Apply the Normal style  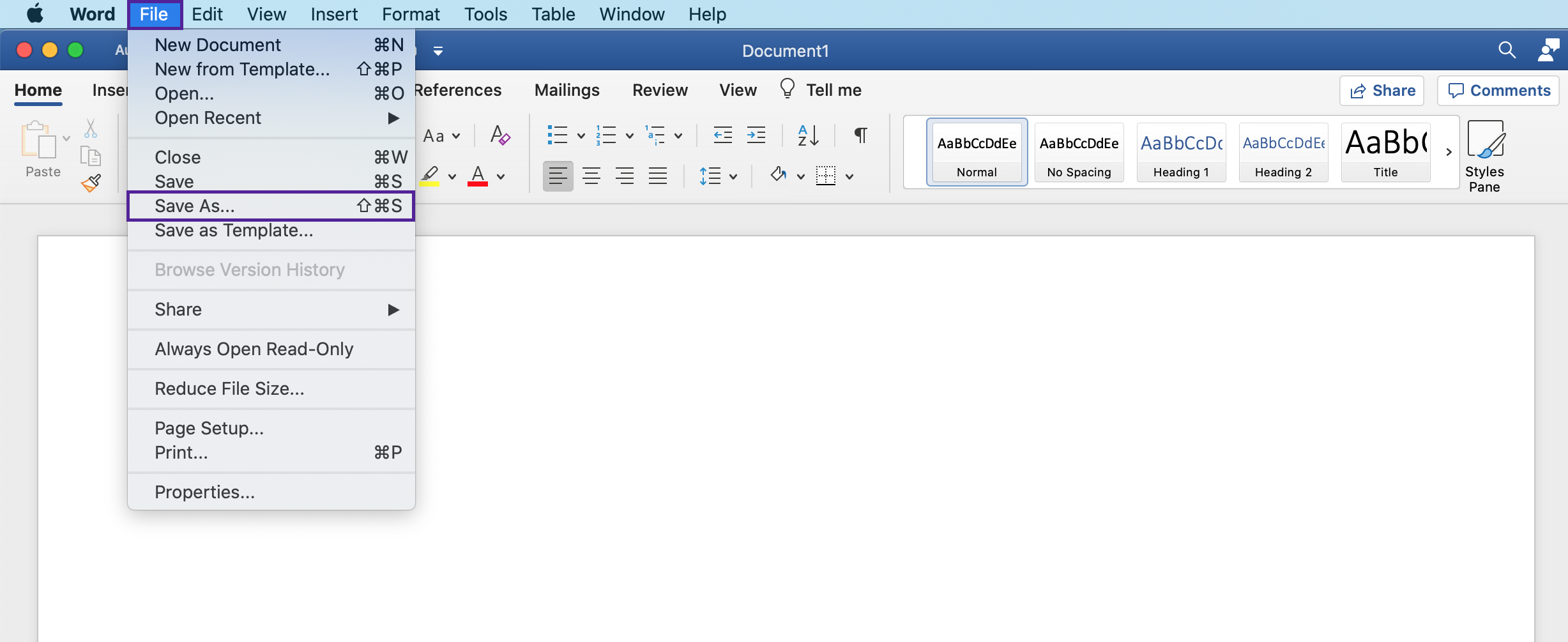coord(977,153)
